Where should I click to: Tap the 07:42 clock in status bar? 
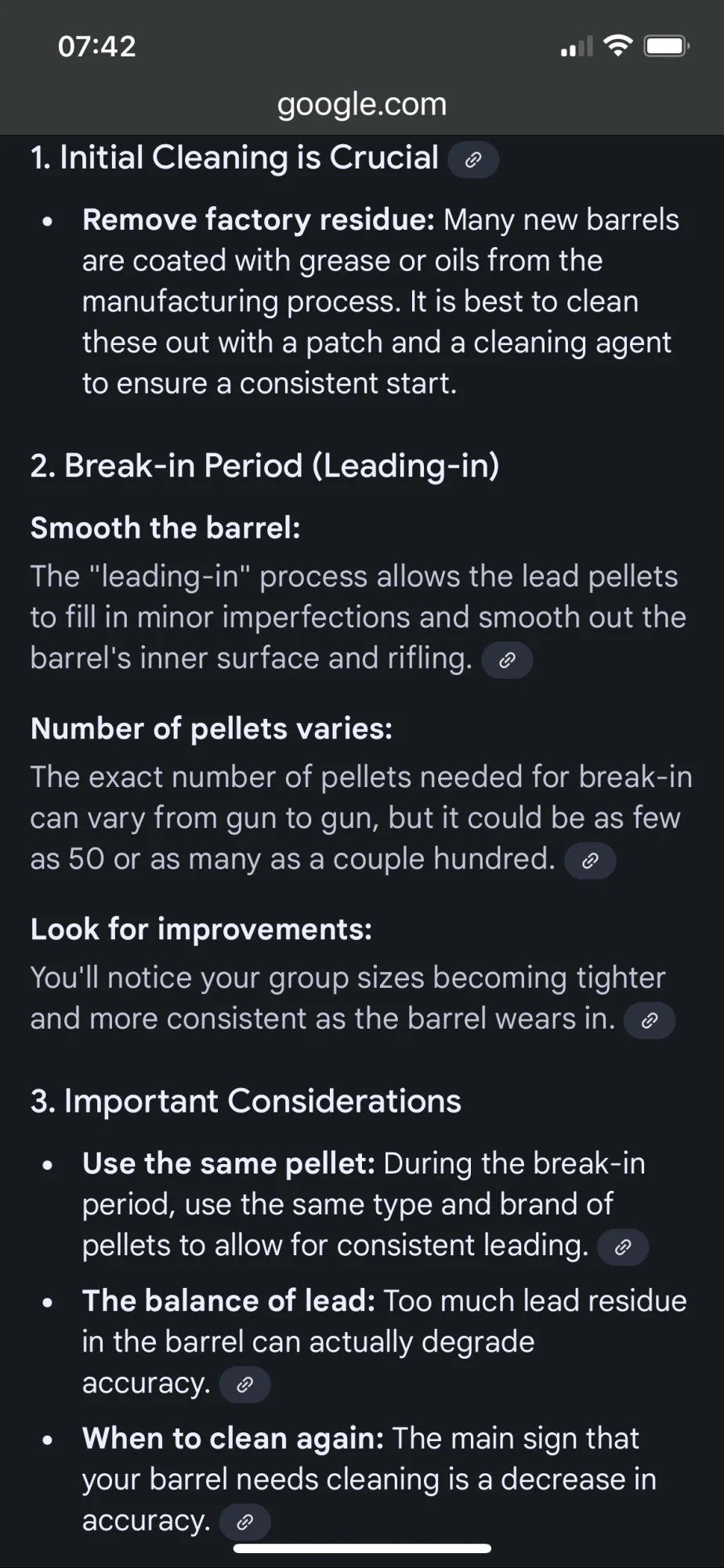tap(97, 46)
